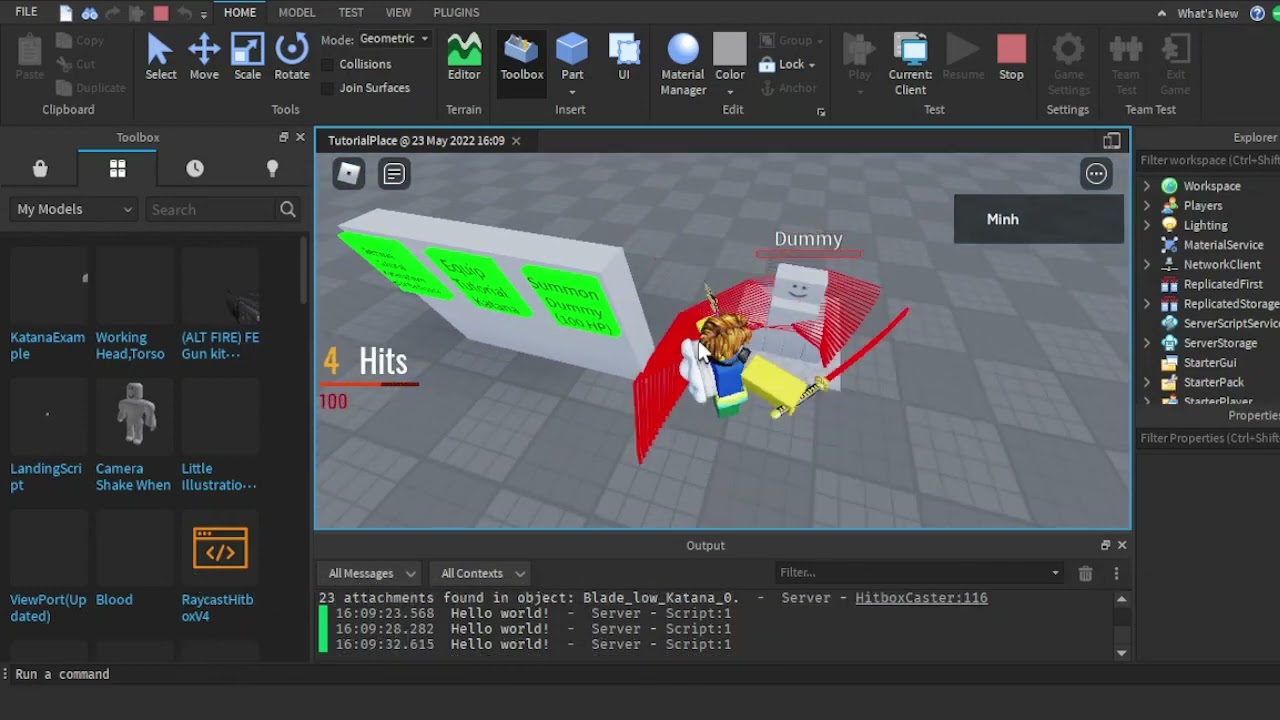Select the Scale tool
Viewport: 1280px width, 720px height.
tap(247, 57)
